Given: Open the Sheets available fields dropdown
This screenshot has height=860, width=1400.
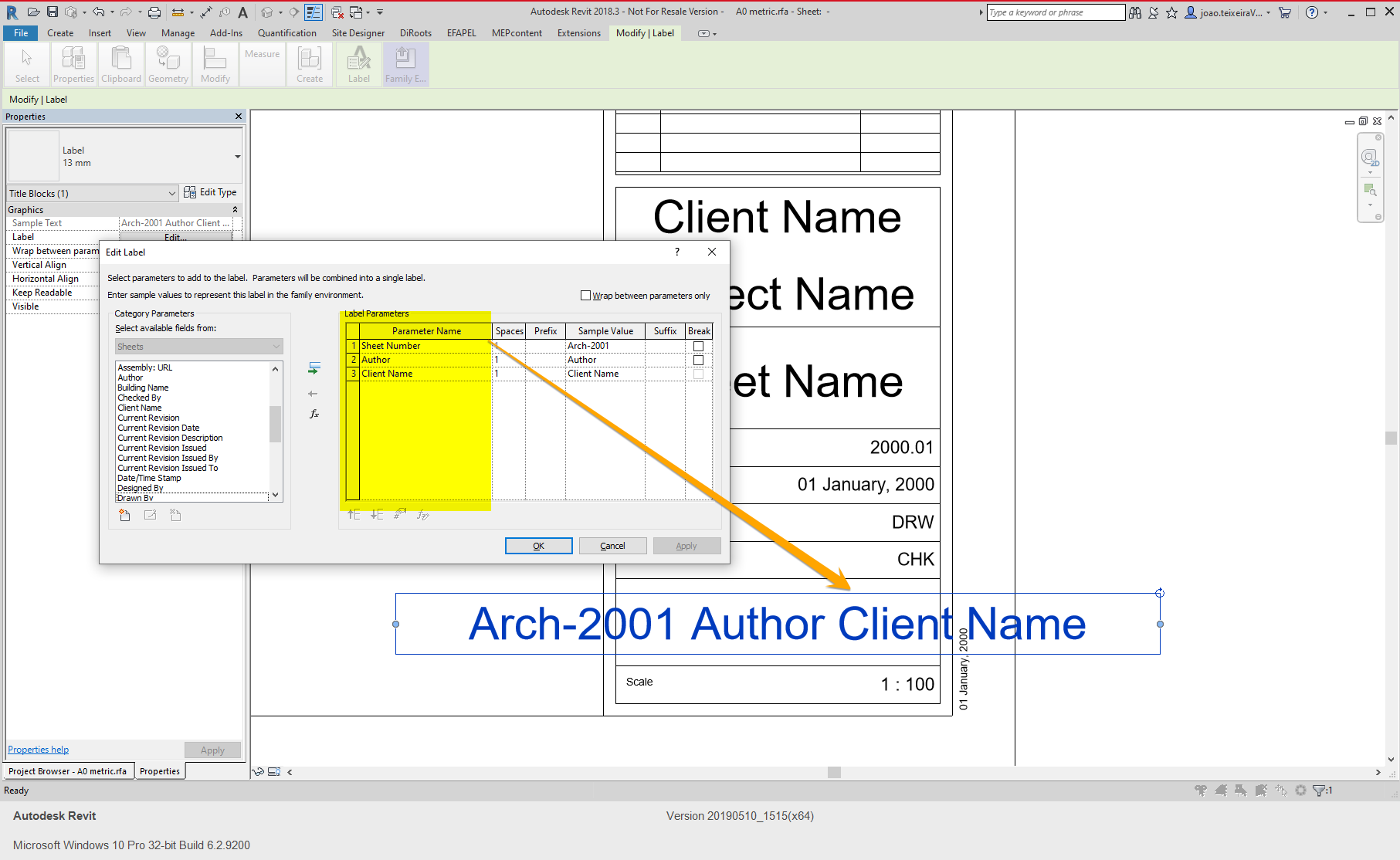Looking at the screenshot, I should (x=276, y=346).
